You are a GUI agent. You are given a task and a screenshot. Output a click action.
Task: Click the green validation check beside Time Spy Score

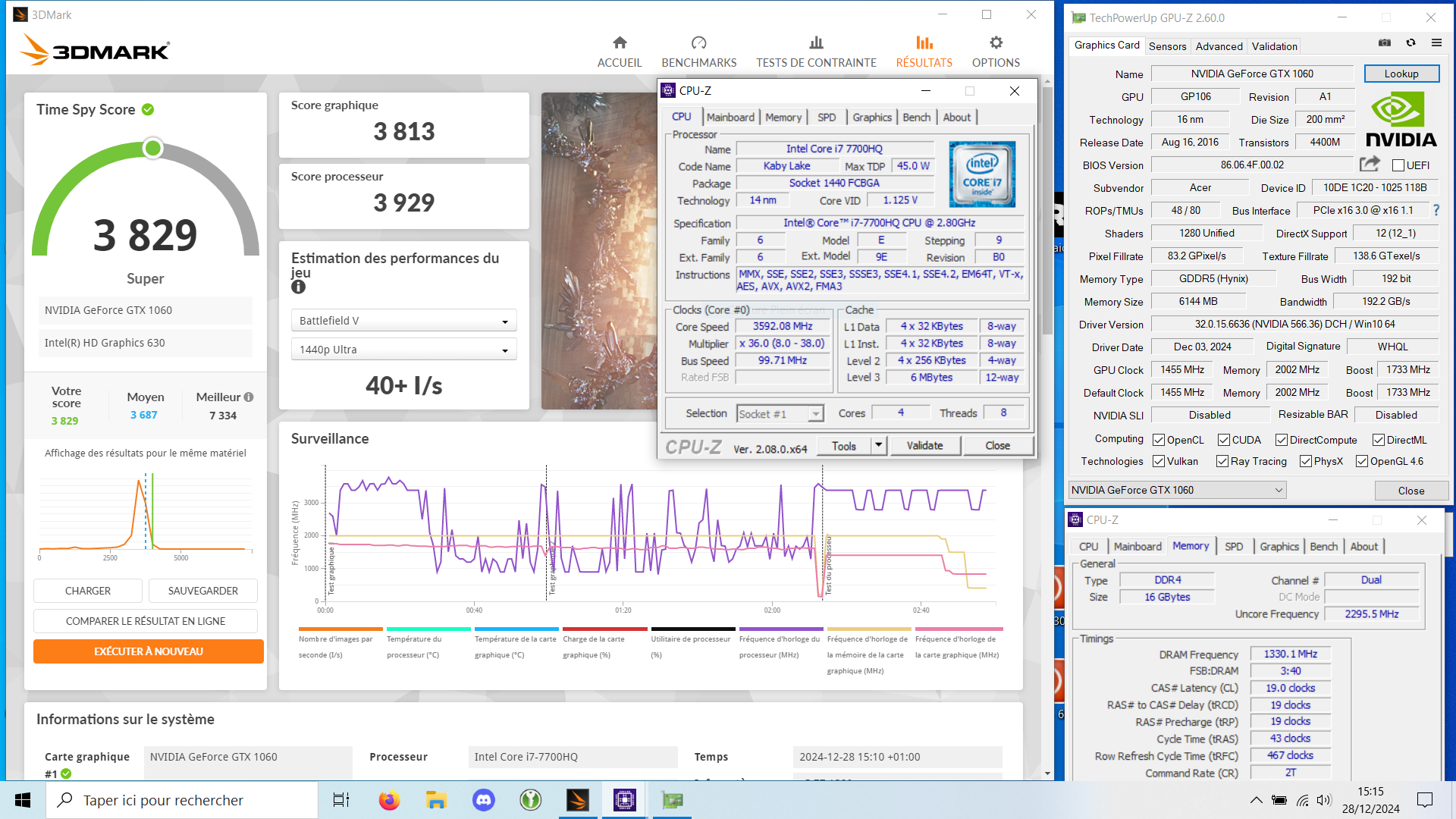(148, 109)
